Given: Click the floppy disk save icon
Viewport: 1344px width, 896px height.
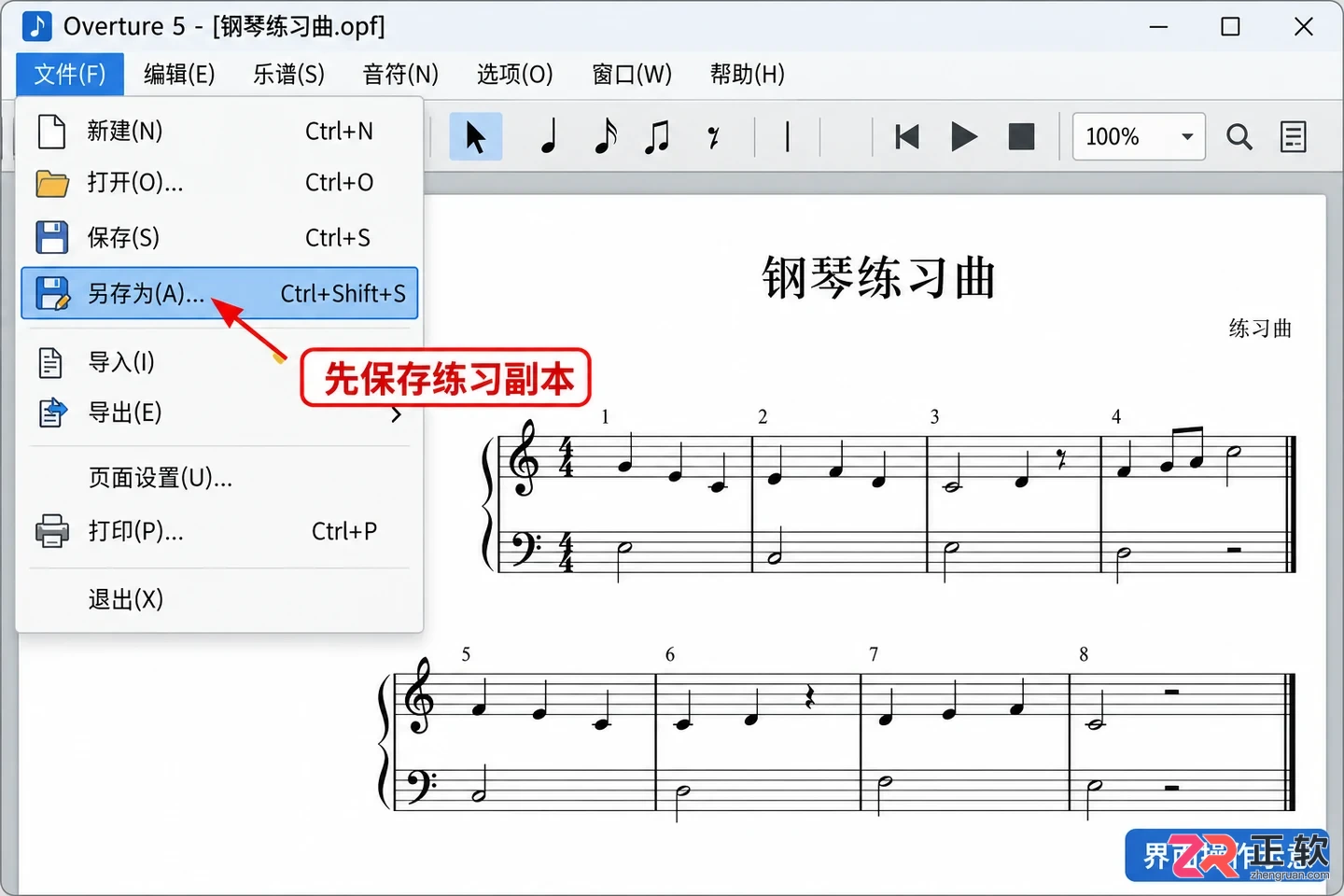Looking at the screenshot, I should click(52, 238).
